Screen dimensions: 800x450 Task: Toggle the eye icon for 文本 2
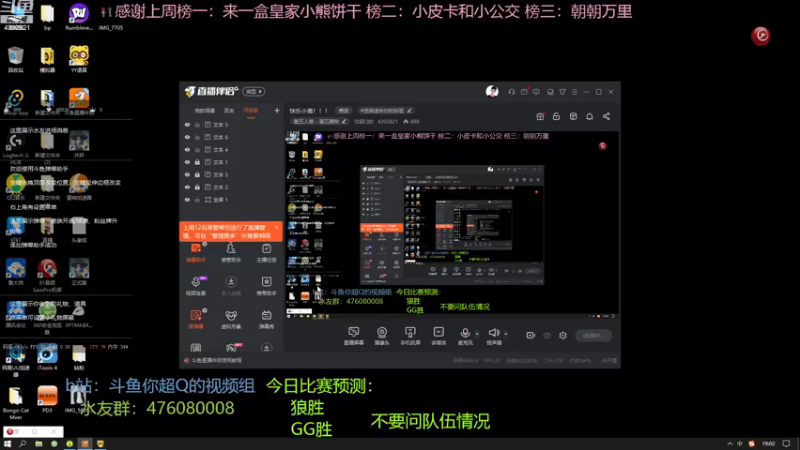[187, 187]
